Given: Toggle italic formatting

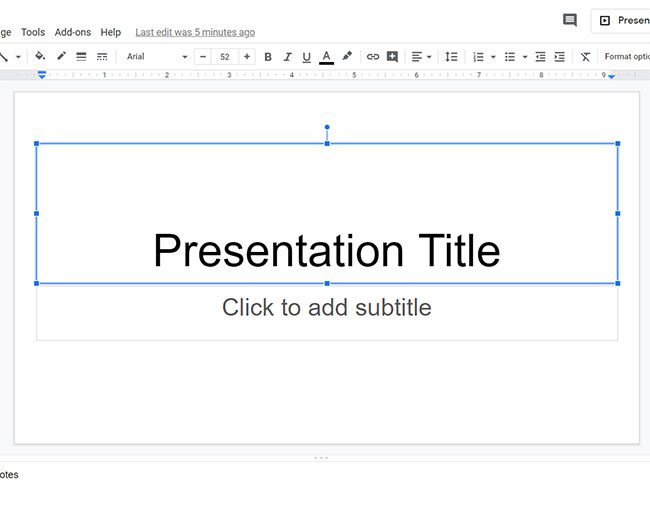Looking at the screenshot, I should [x=287, y=57].
